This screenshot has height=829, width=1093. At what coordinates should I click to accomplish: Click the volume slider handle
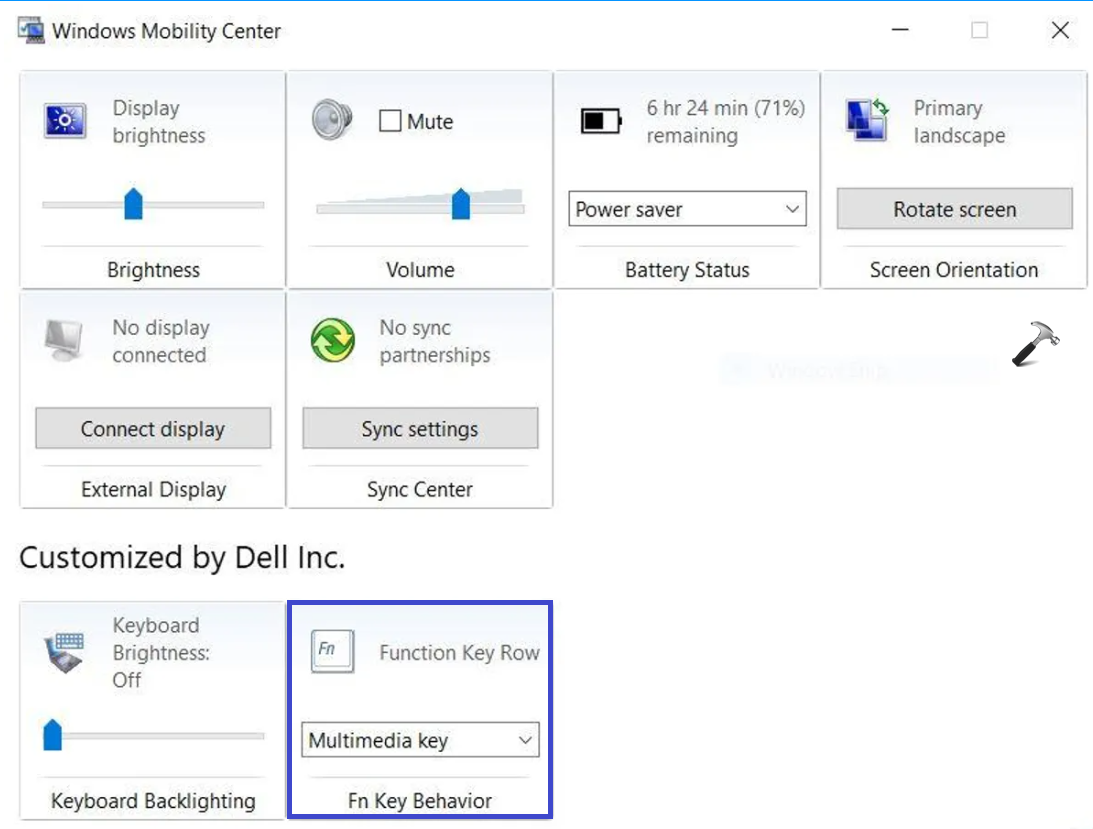click(x=461, y=203)
